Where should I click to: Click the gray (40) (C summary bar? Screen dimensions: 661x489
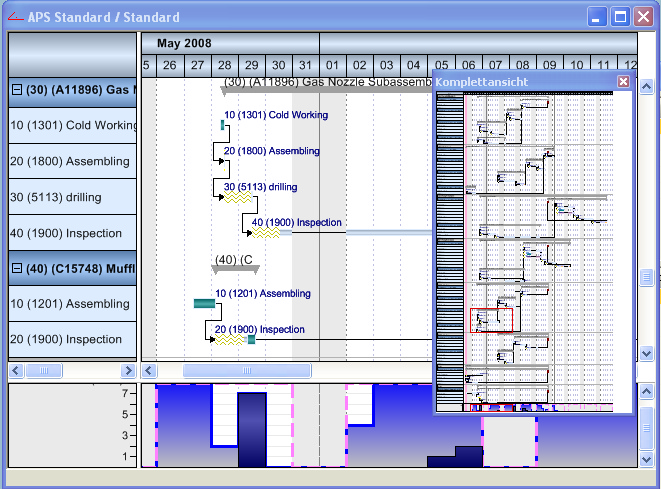click(236, 268)
